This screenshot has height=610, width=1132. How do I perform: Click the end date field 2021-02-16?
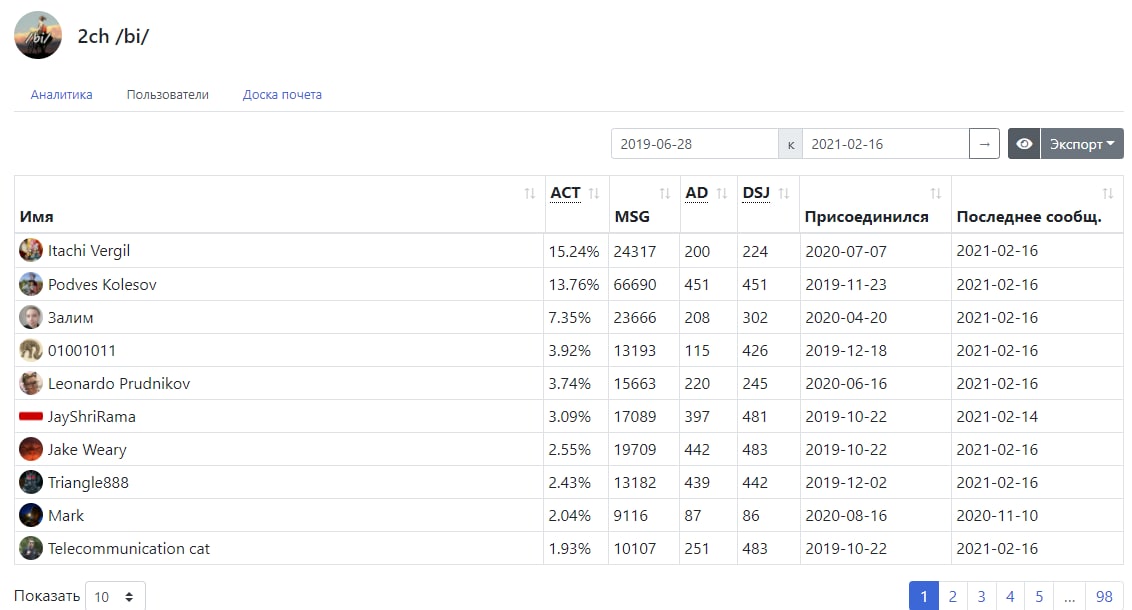coord(886,144)
